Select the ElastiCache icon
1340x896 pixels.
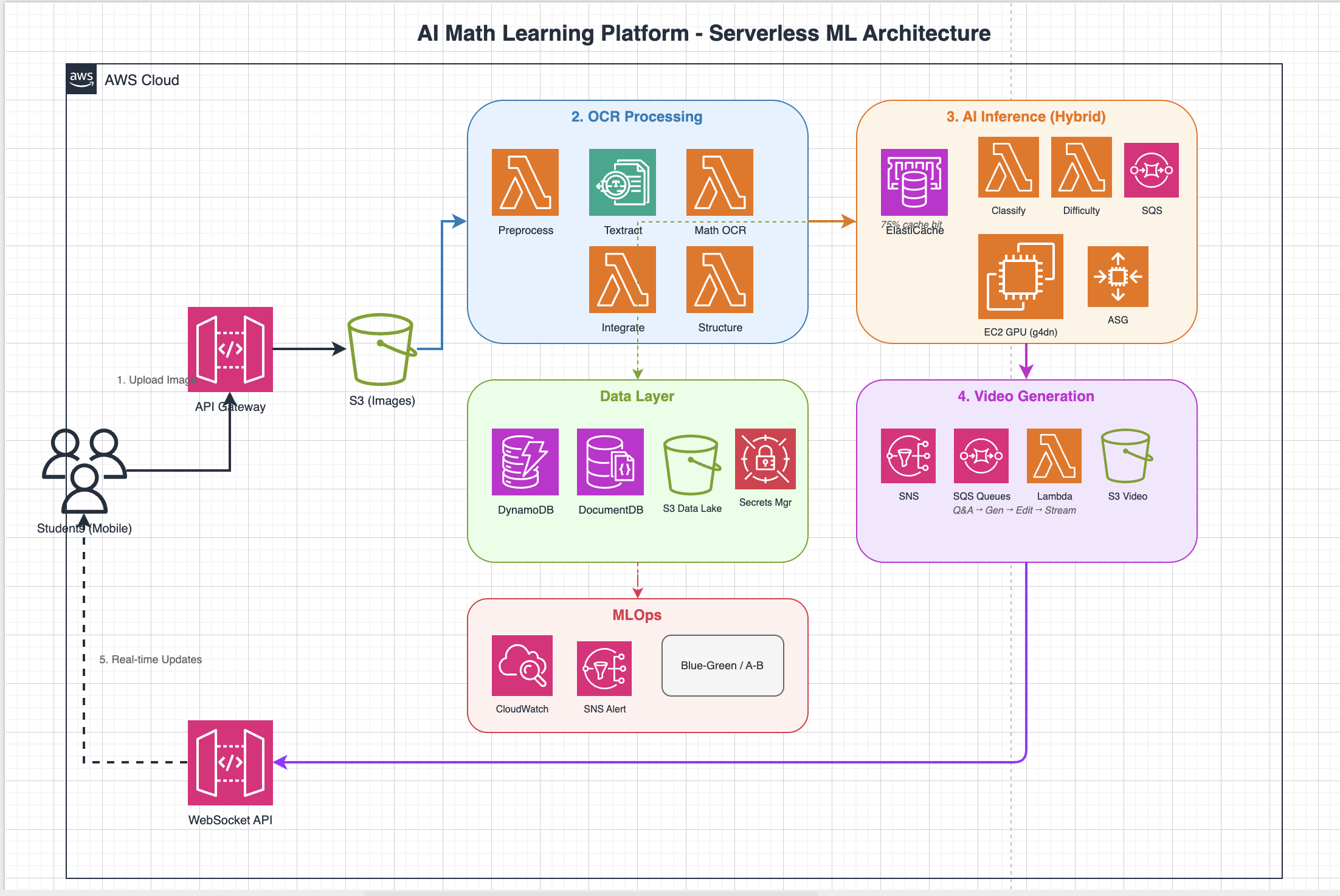[914, 182]
